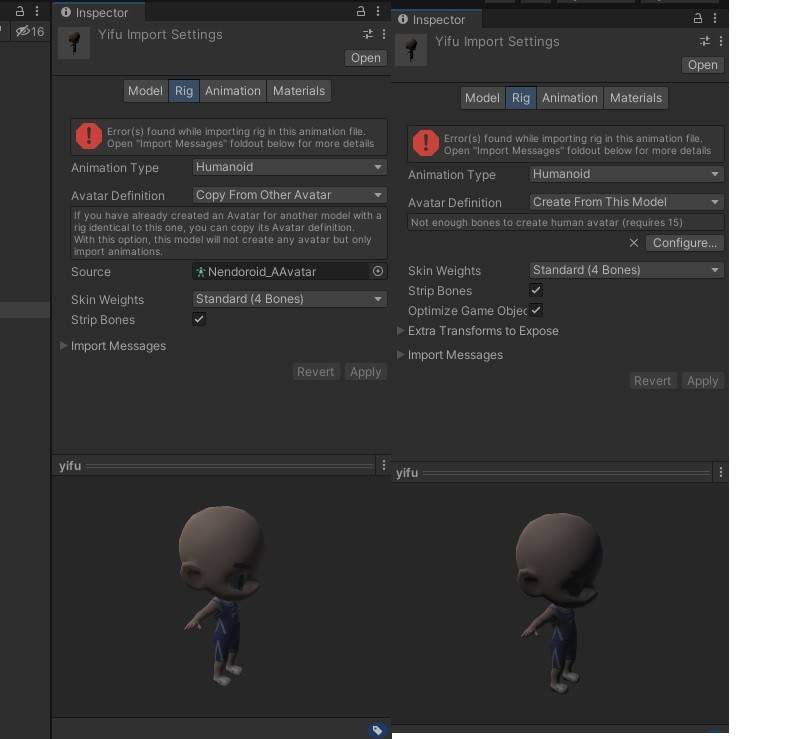Click Yifu model thumbnail in left Inspector
The height and width of the screenshot is (739, 805).
pyautogui.click(x=74, y=43)
